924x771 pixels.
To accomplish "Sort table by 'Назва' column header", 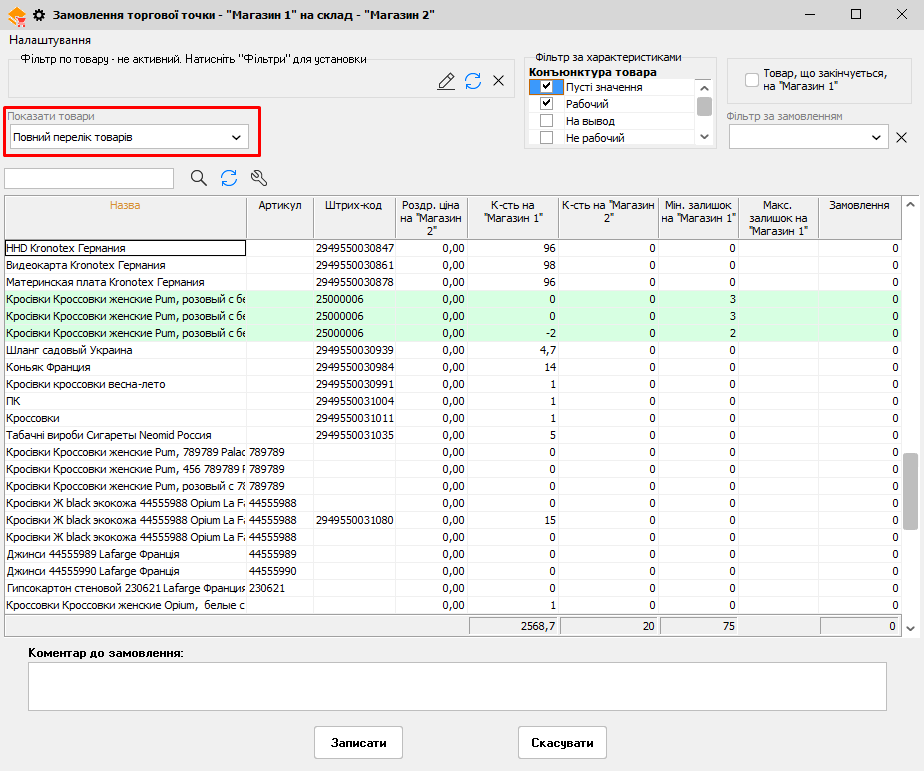I will coord(125,205).
